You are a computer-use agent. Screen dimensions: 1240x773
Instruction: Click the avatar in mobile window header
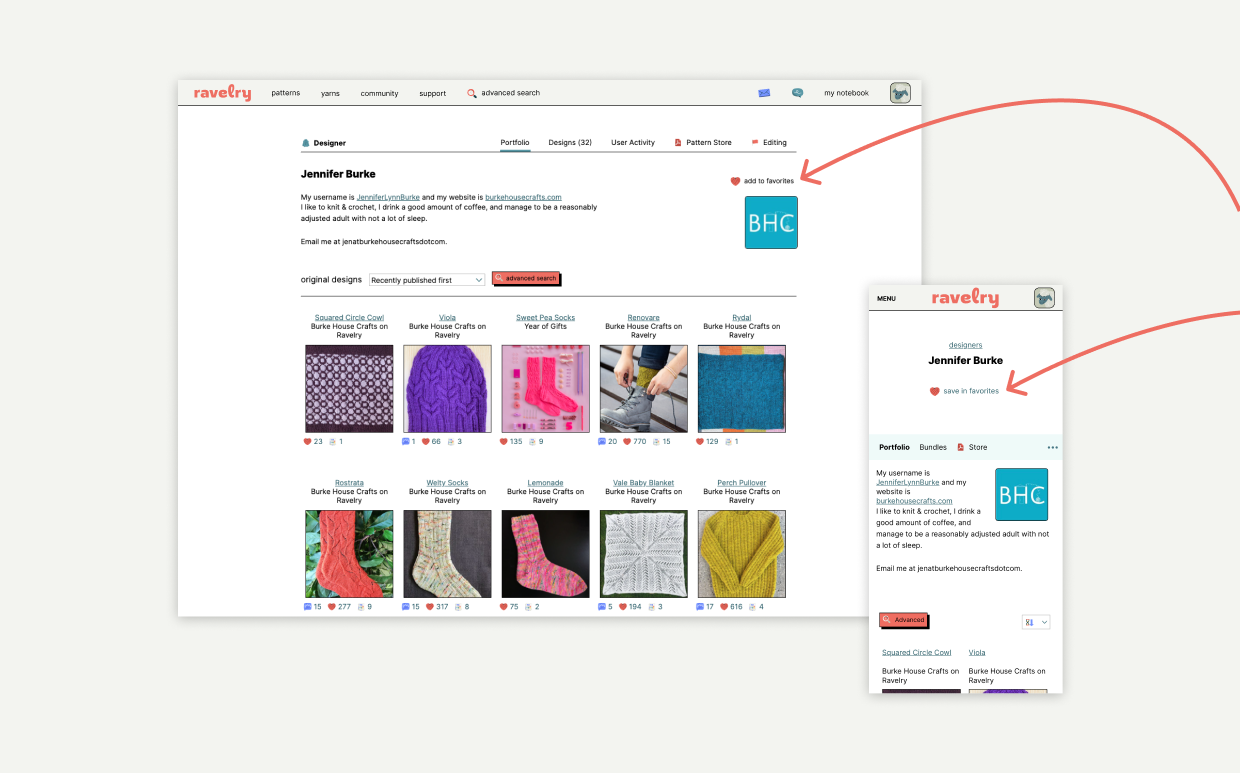[x=1044, y=298]
